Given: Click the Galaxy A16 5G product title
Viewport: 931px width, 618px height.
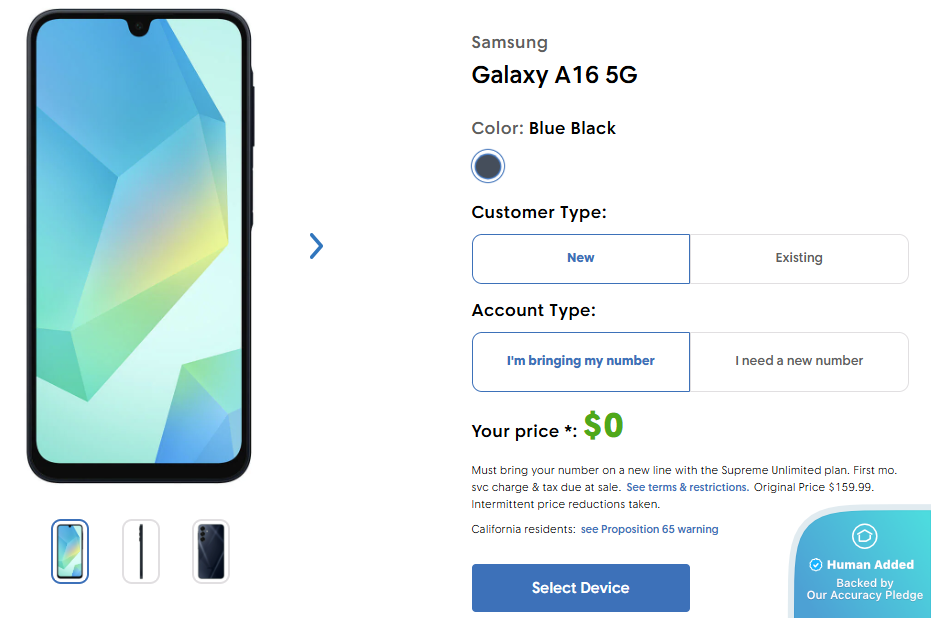Looking at the screenshot, I should click(x=555, y=75).
